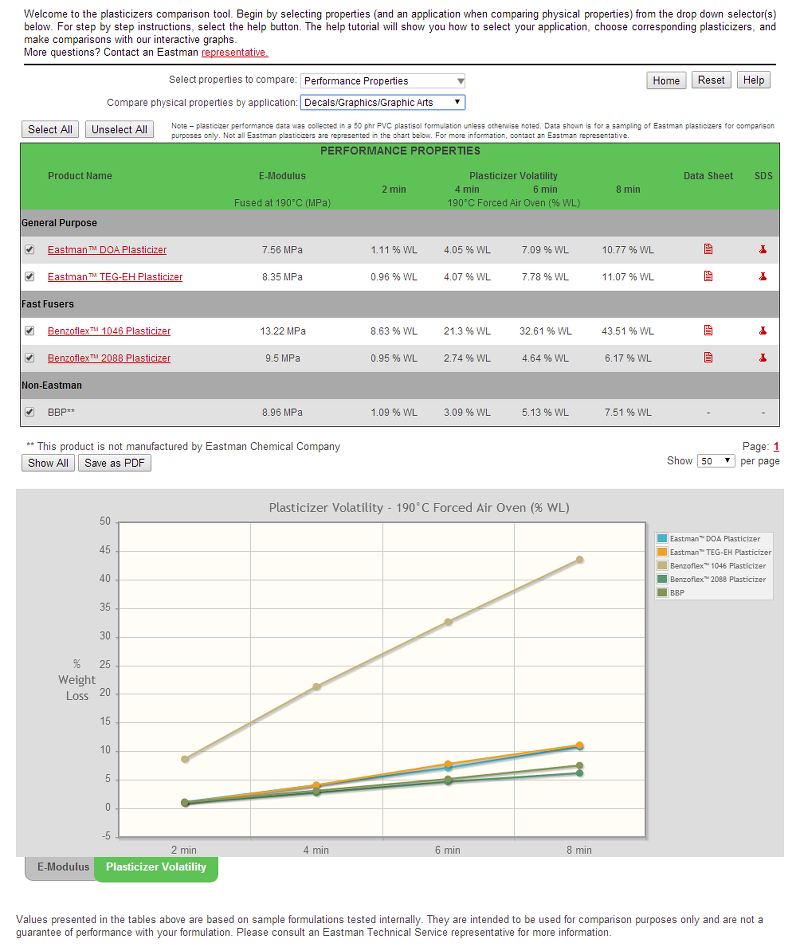Open the Benzoflex 2088 Plasticizer product link
Screen dimensions: 800x947
pos(109,358)
